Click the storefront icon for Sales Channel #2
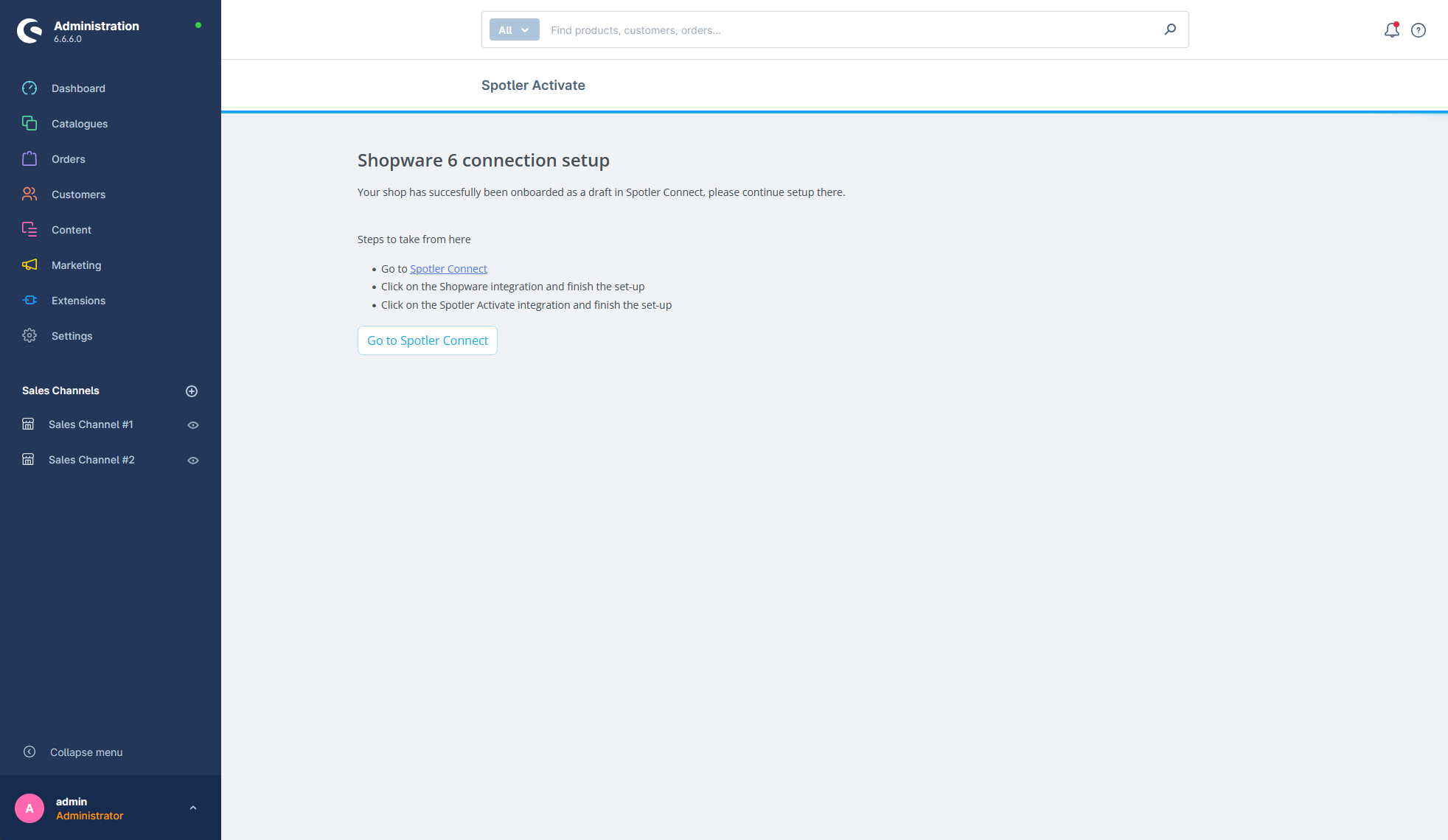Image resolution: width=1448 pixels, height=840 pixels. tap(28, 460)
